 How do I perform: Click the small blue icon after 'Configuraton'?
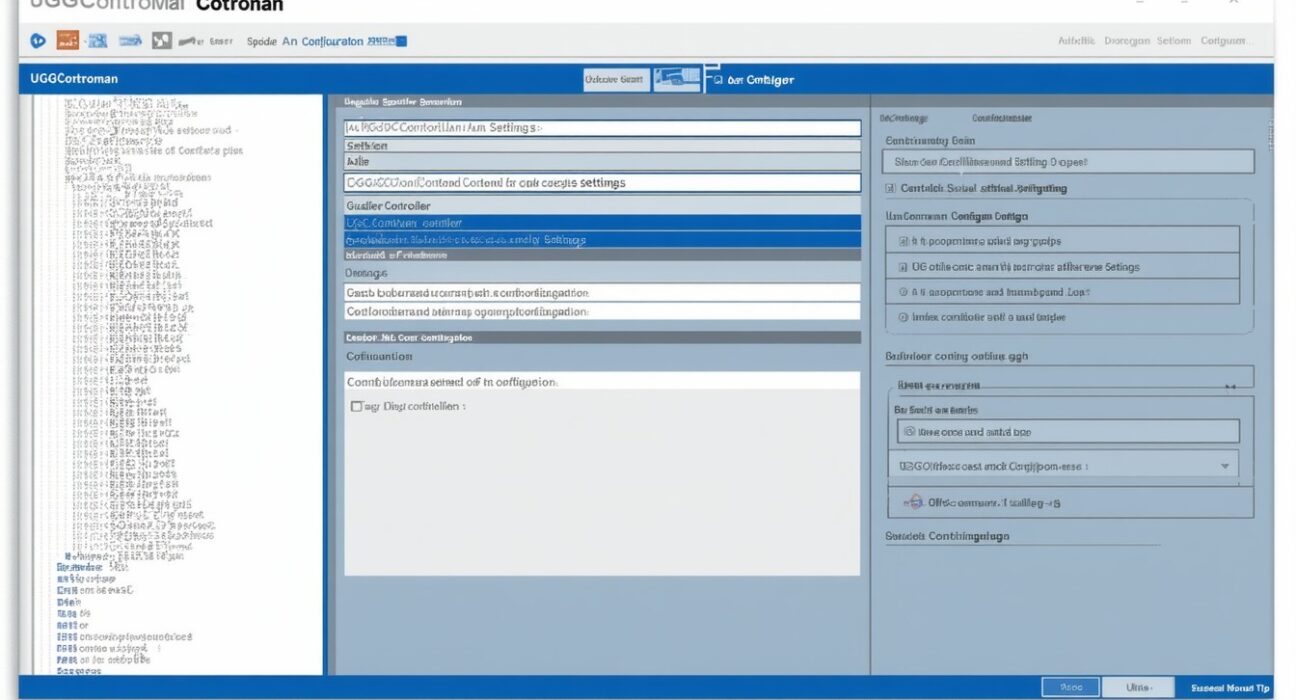(x=401, y=42)
